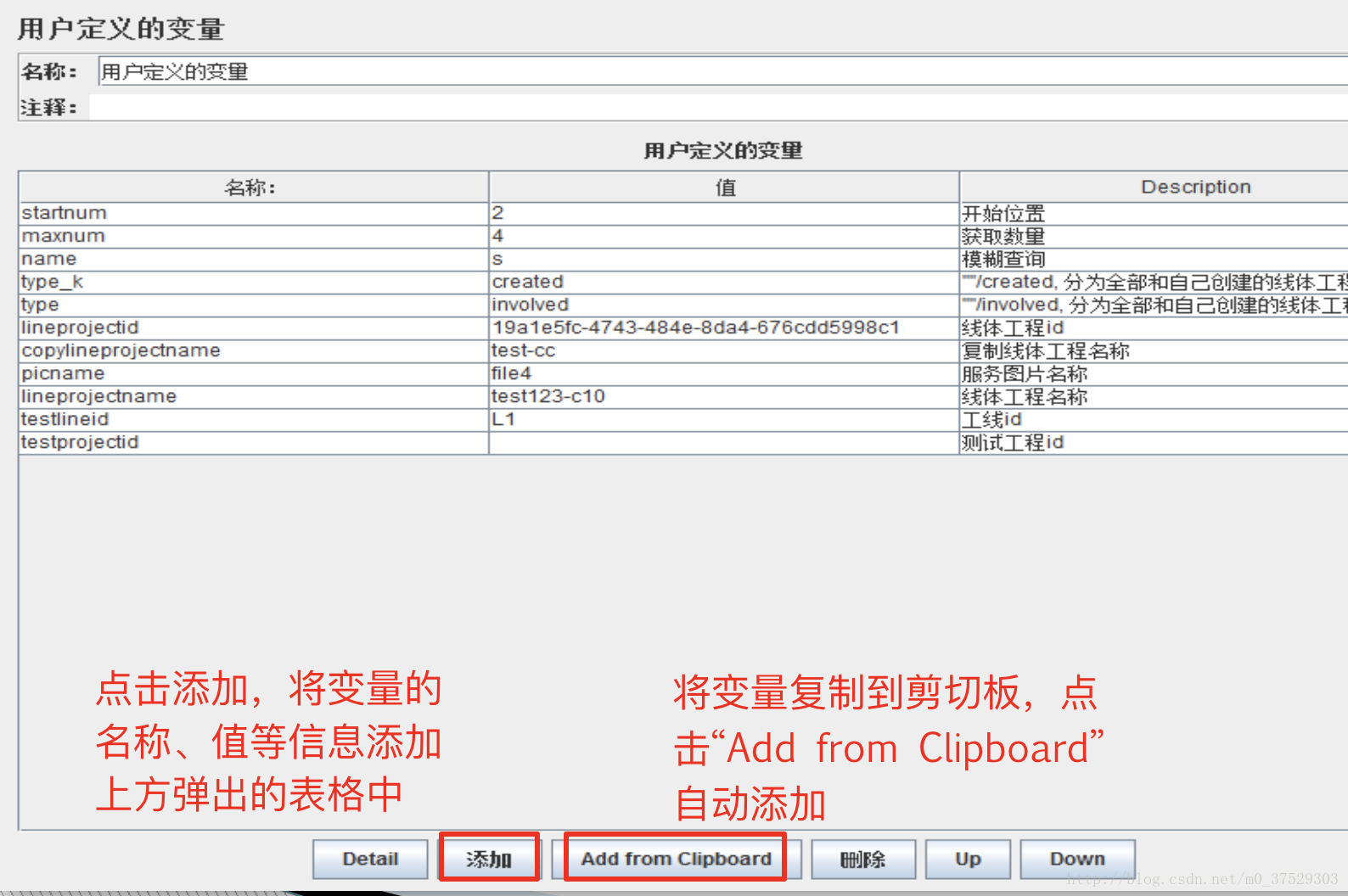
Task: Click the ""/created description cell
Action: click(x=1154, y=282)
